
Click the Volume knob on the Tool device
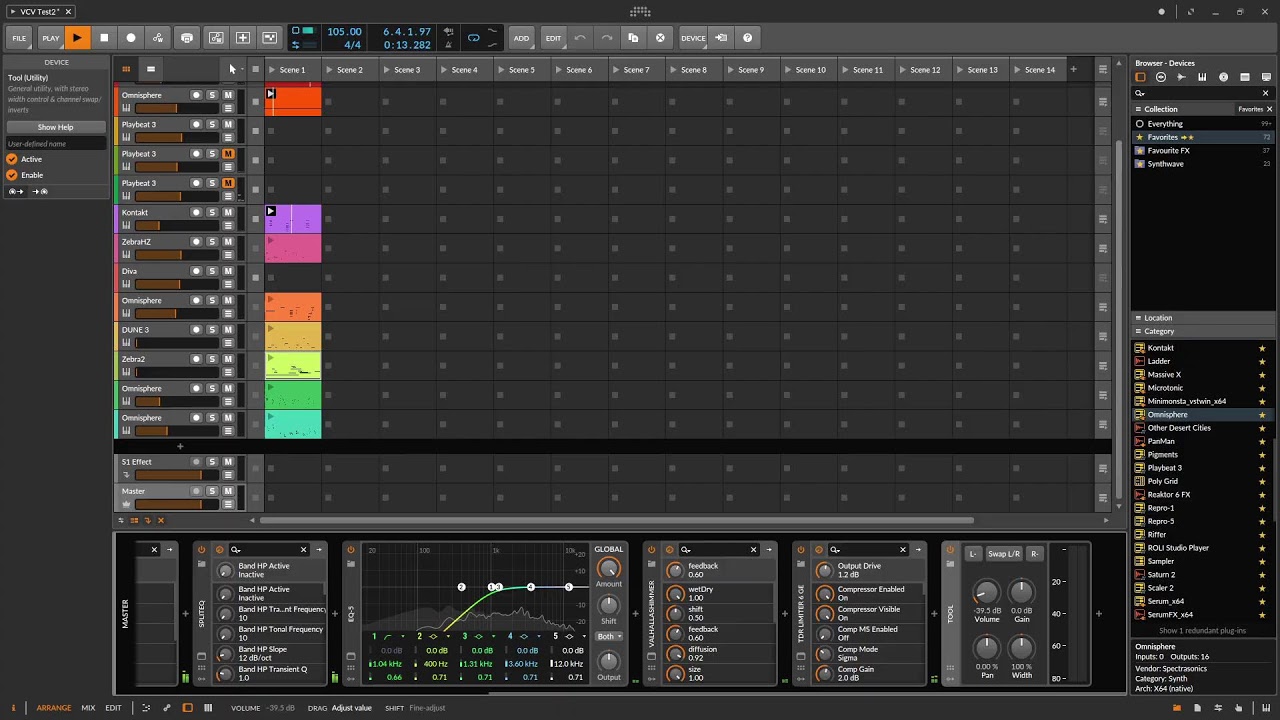tap(986, 593)
